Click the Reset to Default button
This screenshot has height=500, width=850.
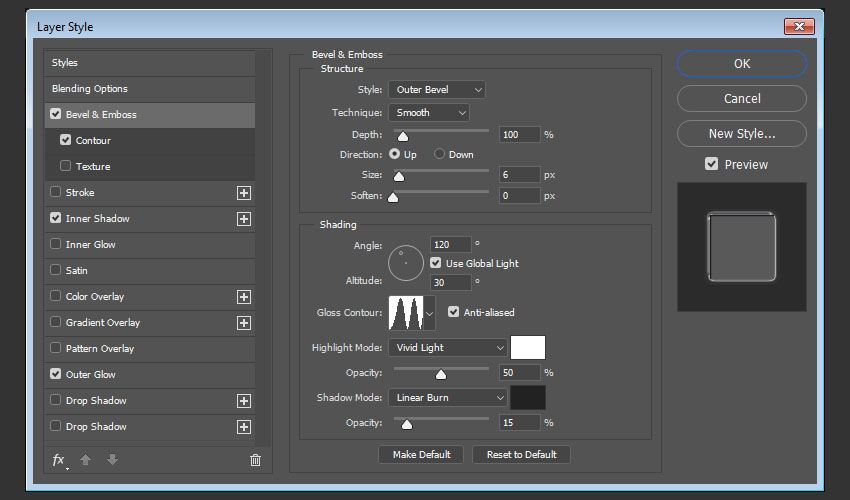click(521, 454)
